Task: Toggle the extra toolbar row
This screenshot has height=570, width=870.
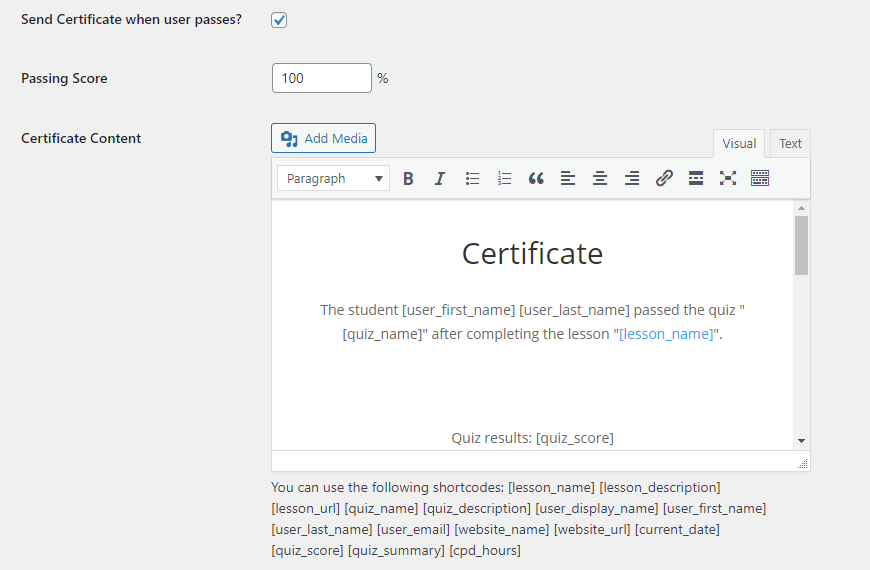Action: pyautogui.click(x=760, y=179)
